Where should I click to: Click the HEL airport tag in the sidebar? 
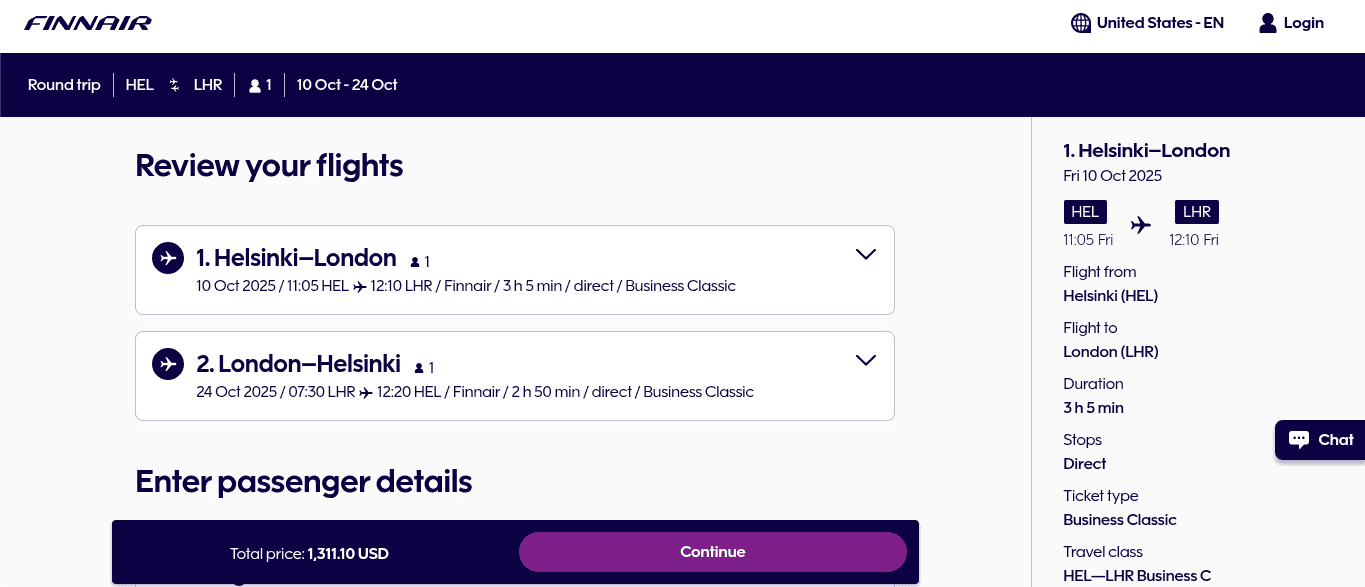click(x=1084, y=212)
